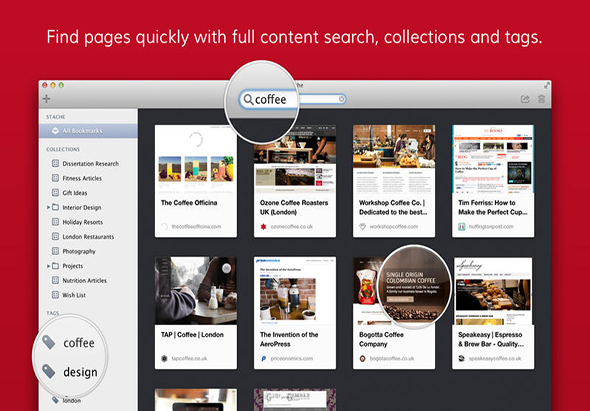Click the Gift Ideas collection icon
590x411 pixels.
[x=55, y=193]
